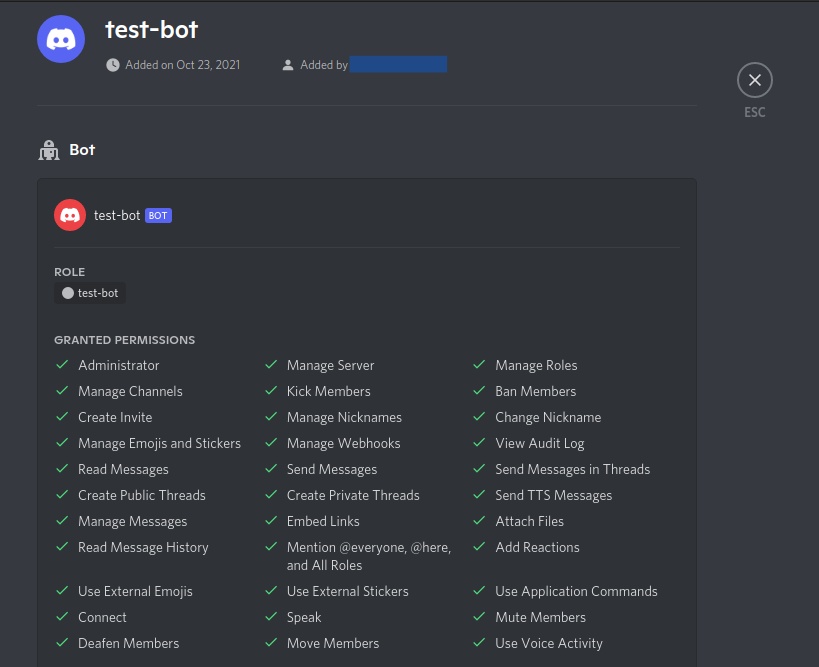Click the large blue test-bot Discord avatar
Image resolution: width=819 pixels, height=667 pixels.
(61, 39)
